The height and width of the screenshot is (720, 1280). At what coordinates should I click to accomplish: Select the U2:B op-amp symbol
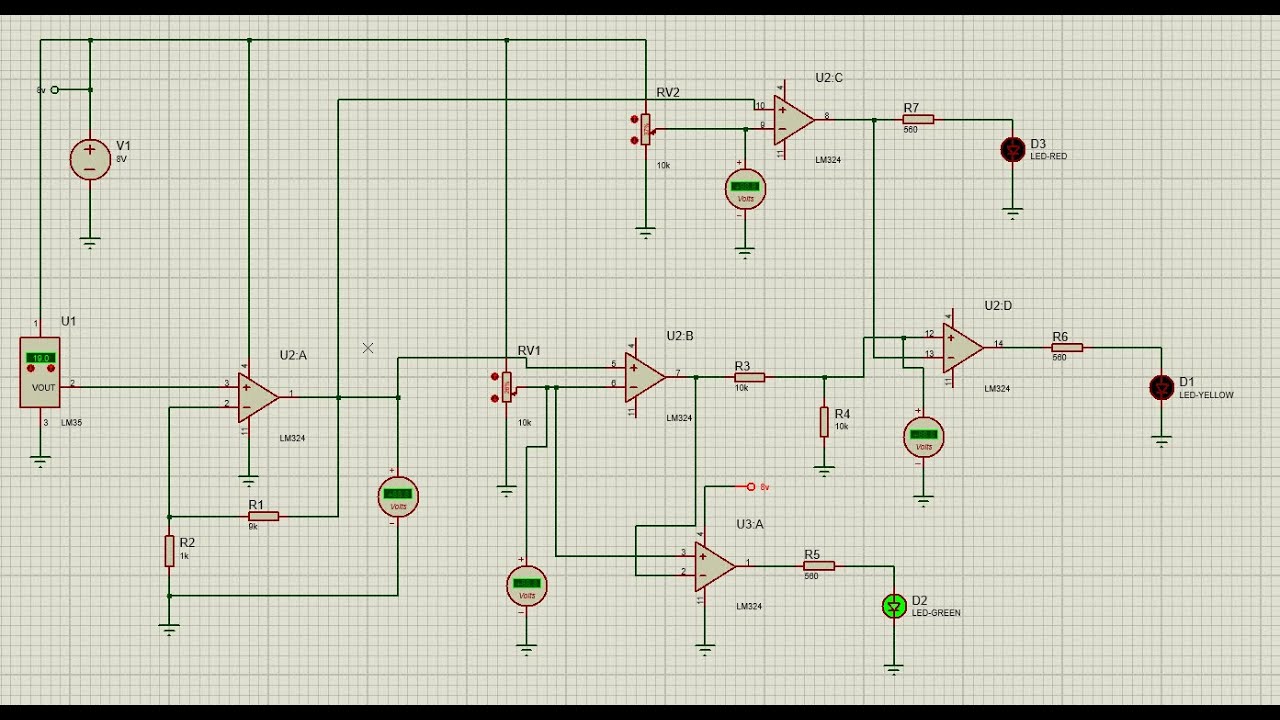[645, 376]
